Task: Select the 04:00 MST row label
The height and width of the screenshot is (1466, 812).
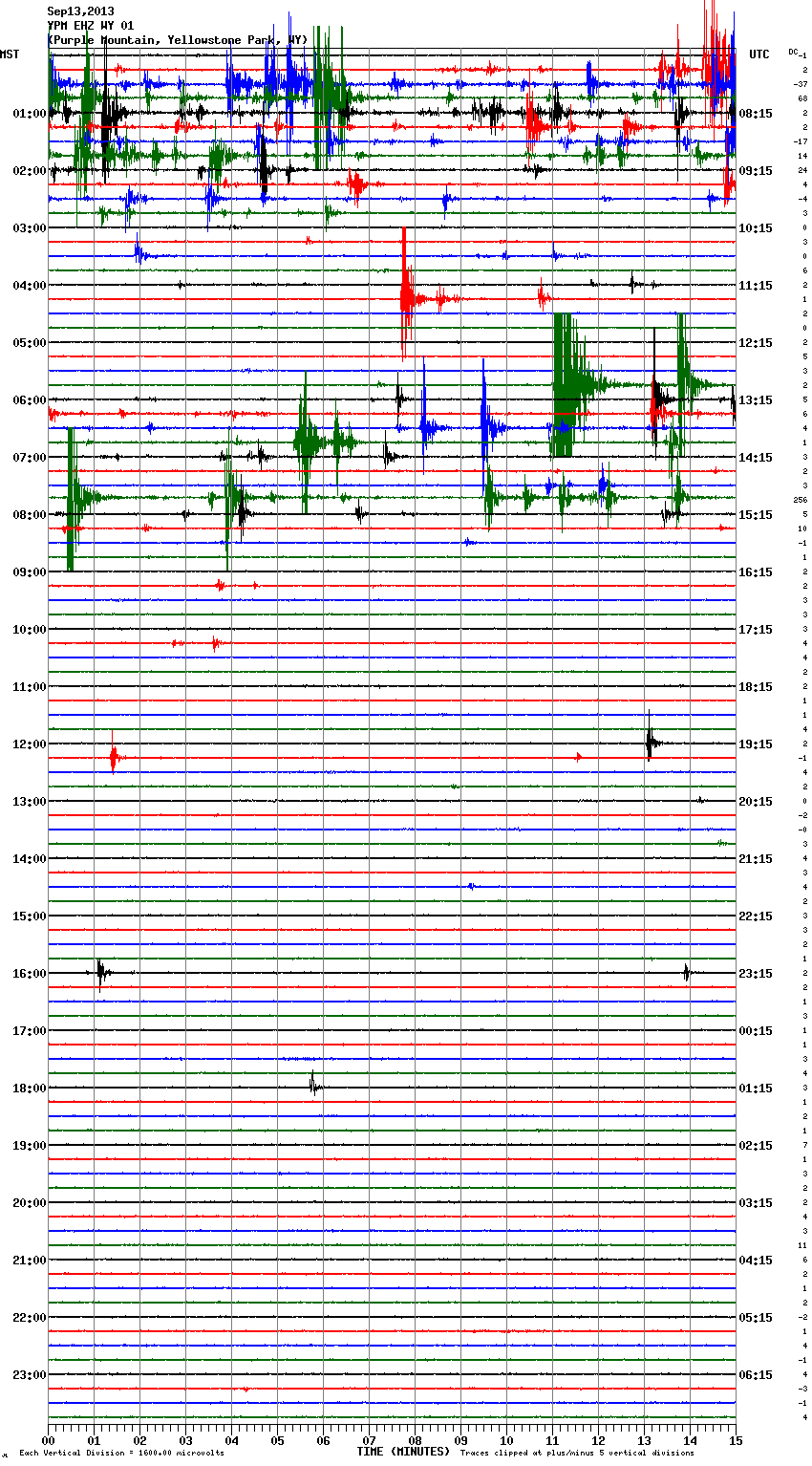Action: pyautogui.click(x=29, y=286)
